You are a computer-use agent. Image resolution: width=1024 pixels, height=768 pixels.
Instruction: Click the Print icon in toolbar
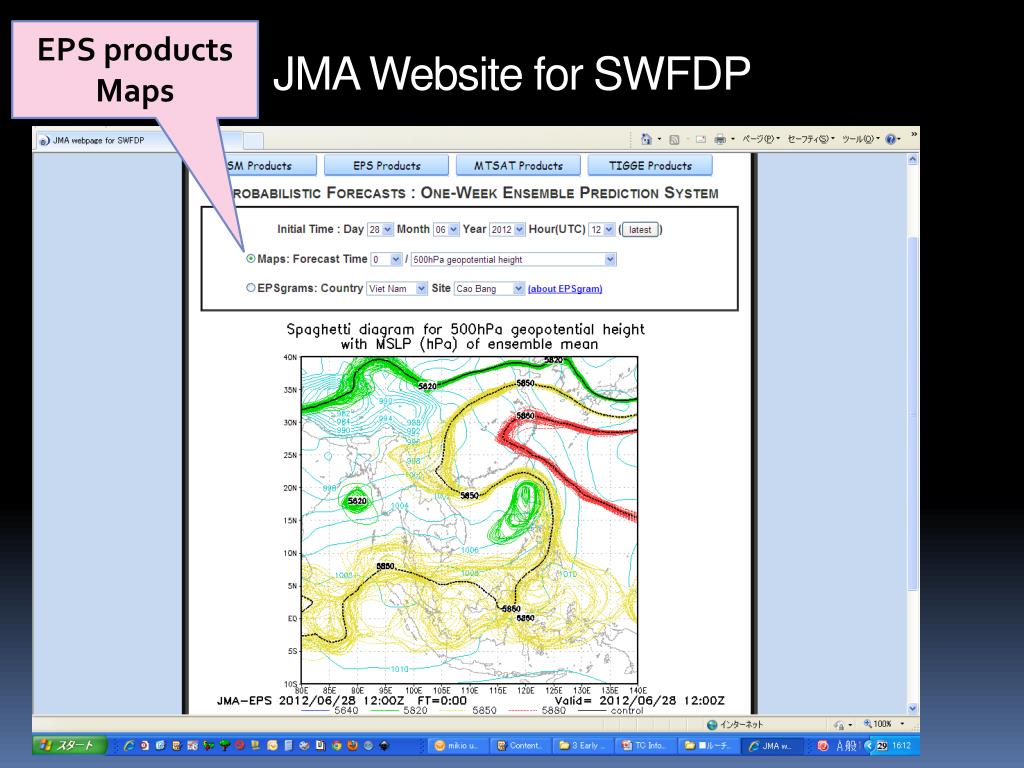(x=720, y=139)
